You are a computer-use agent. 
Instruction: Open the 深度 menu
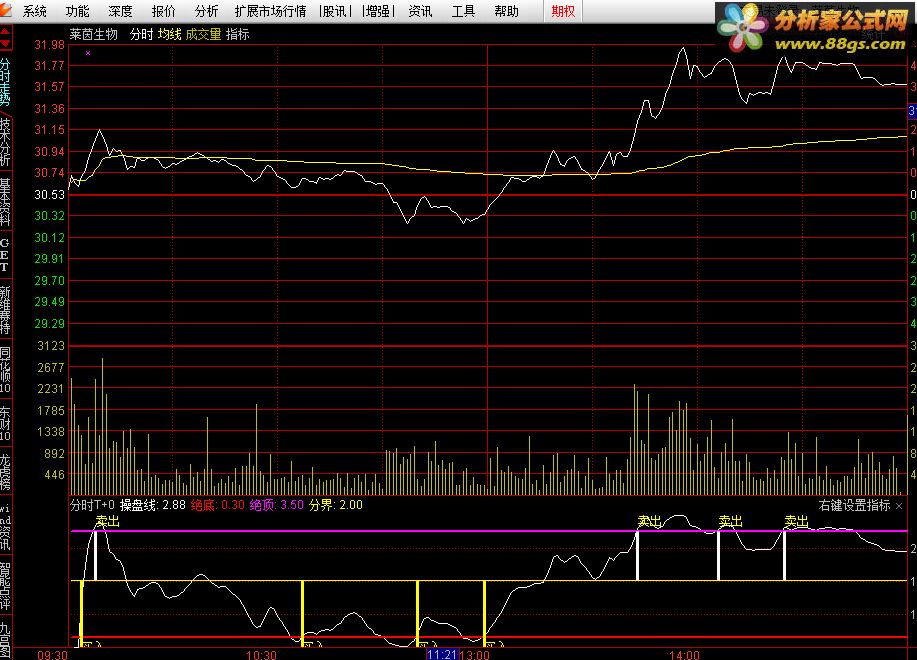(x=120, y=11)
